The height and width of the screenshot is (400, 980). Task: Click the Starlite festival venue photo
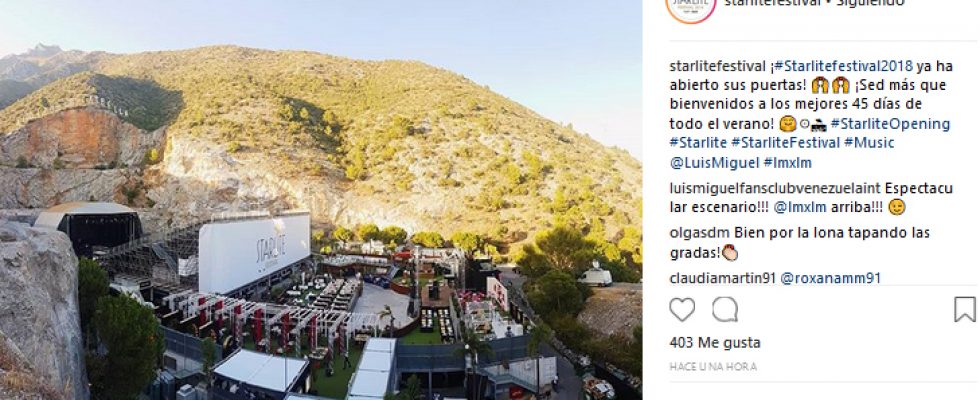tap(321, 200)
